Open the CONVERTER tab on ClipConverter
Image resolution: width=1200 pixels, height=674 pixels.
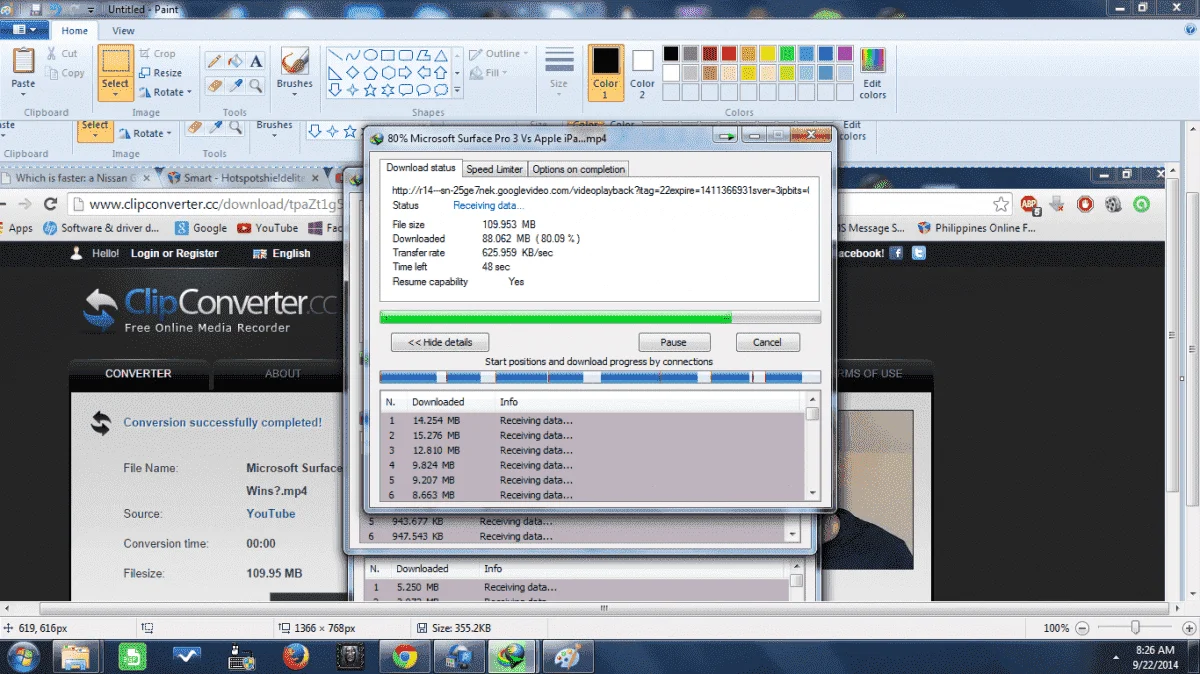tap(138, 373)
